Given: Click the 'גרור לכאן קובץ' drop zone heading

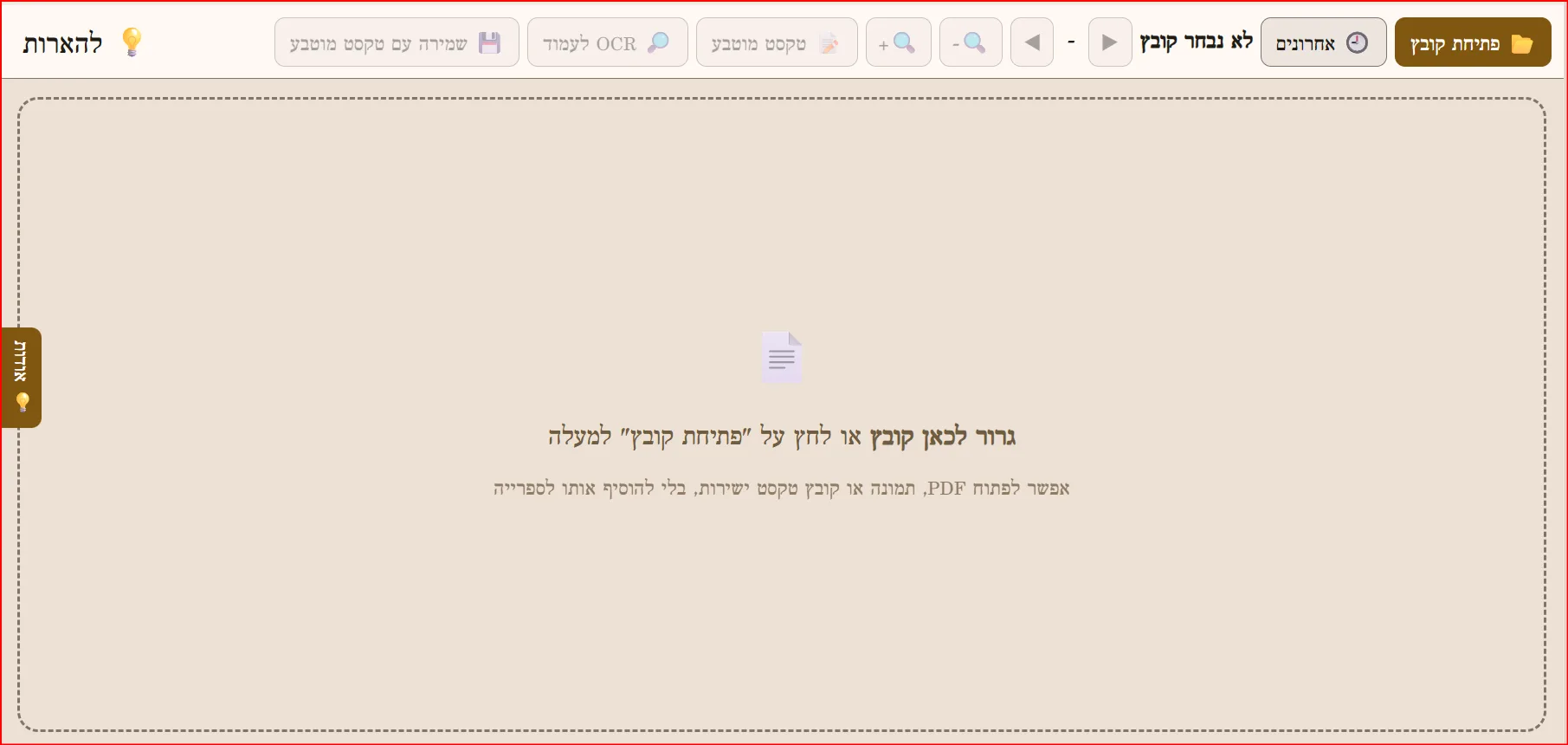Looking at the screenshot, I should (x=943, y=437).
